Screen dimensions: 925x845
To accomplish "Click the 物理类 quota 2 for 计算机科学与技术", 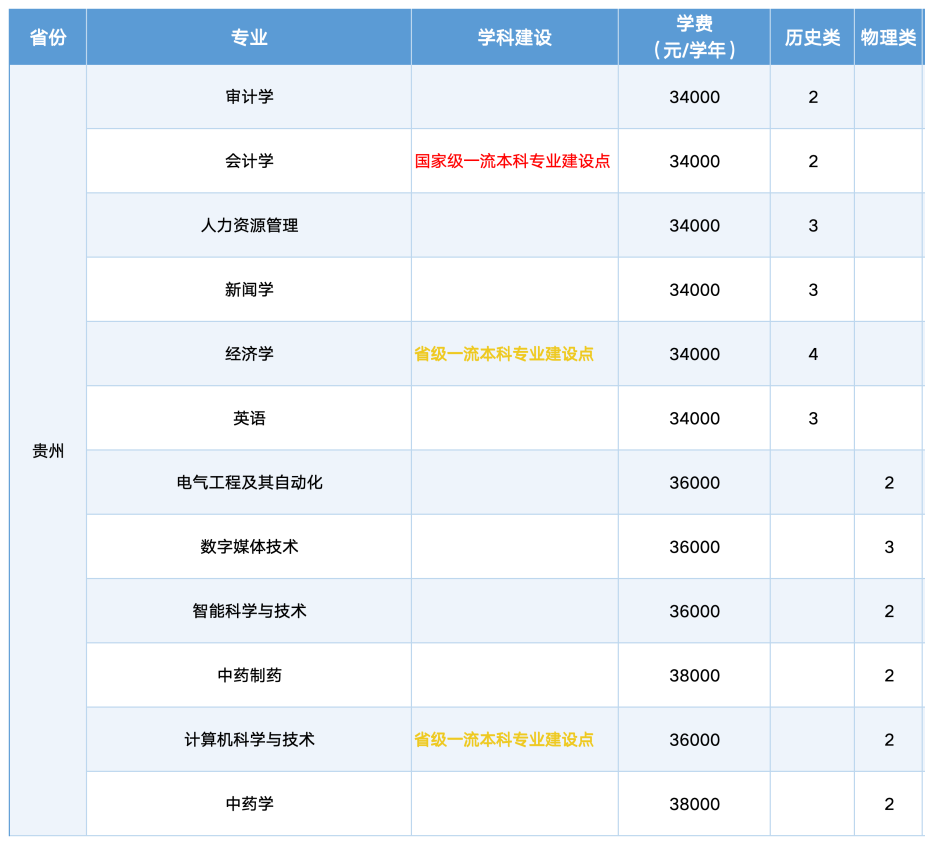I will pyautogui.click(x=889, y=740).
